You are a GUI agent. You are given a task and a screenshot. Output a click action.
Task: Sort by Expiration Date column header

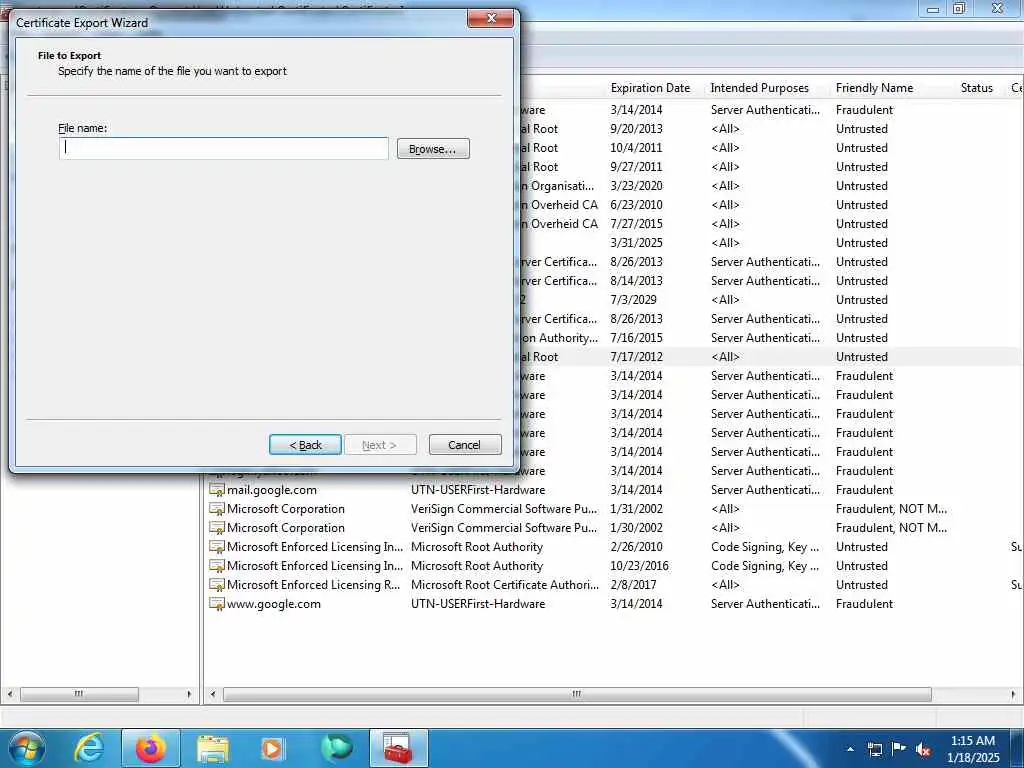[650, 88]
